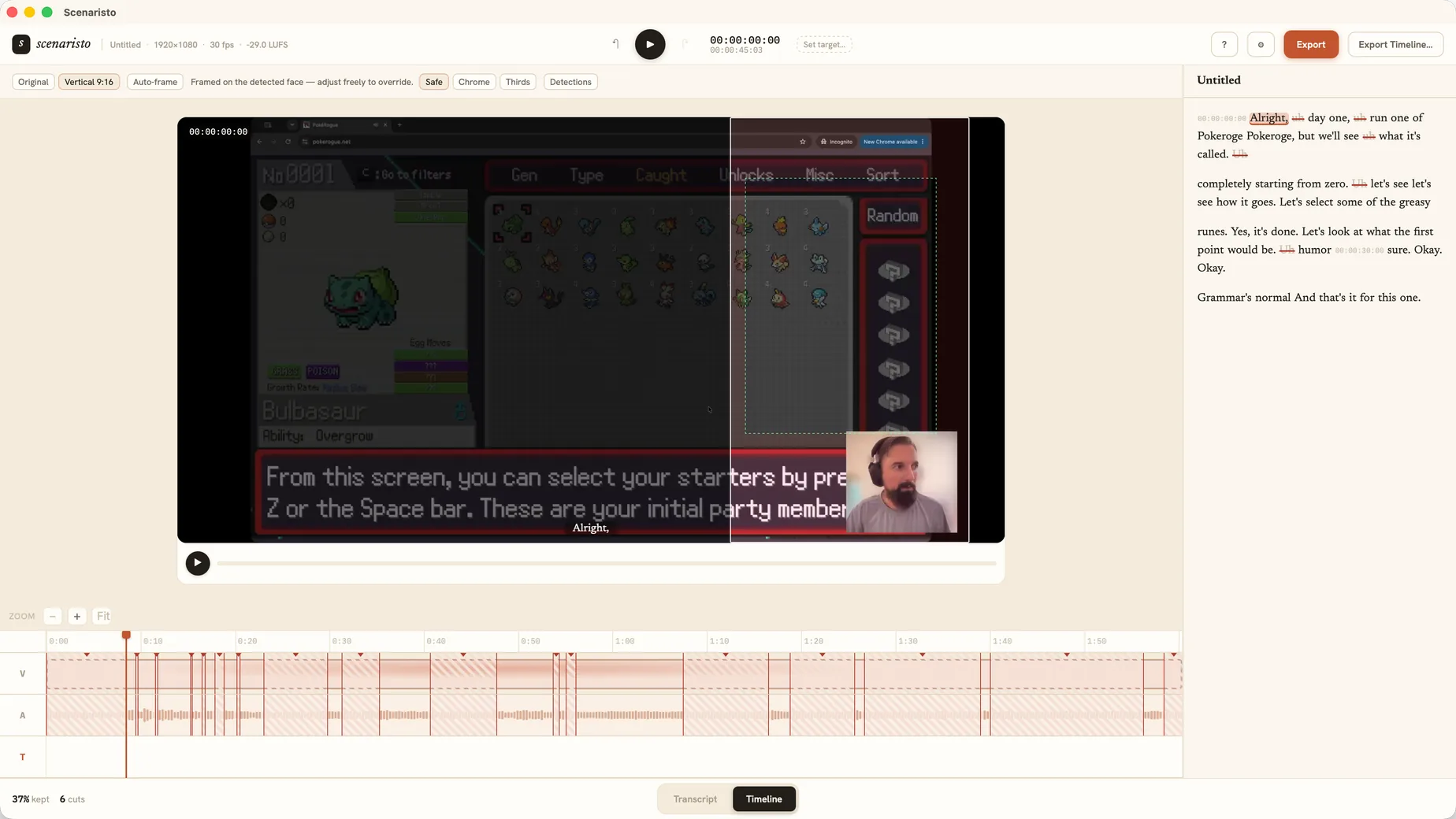The image size is (1456, 819).
Task: Click the "30 fps" frame rate text
Action: [221, 45]
